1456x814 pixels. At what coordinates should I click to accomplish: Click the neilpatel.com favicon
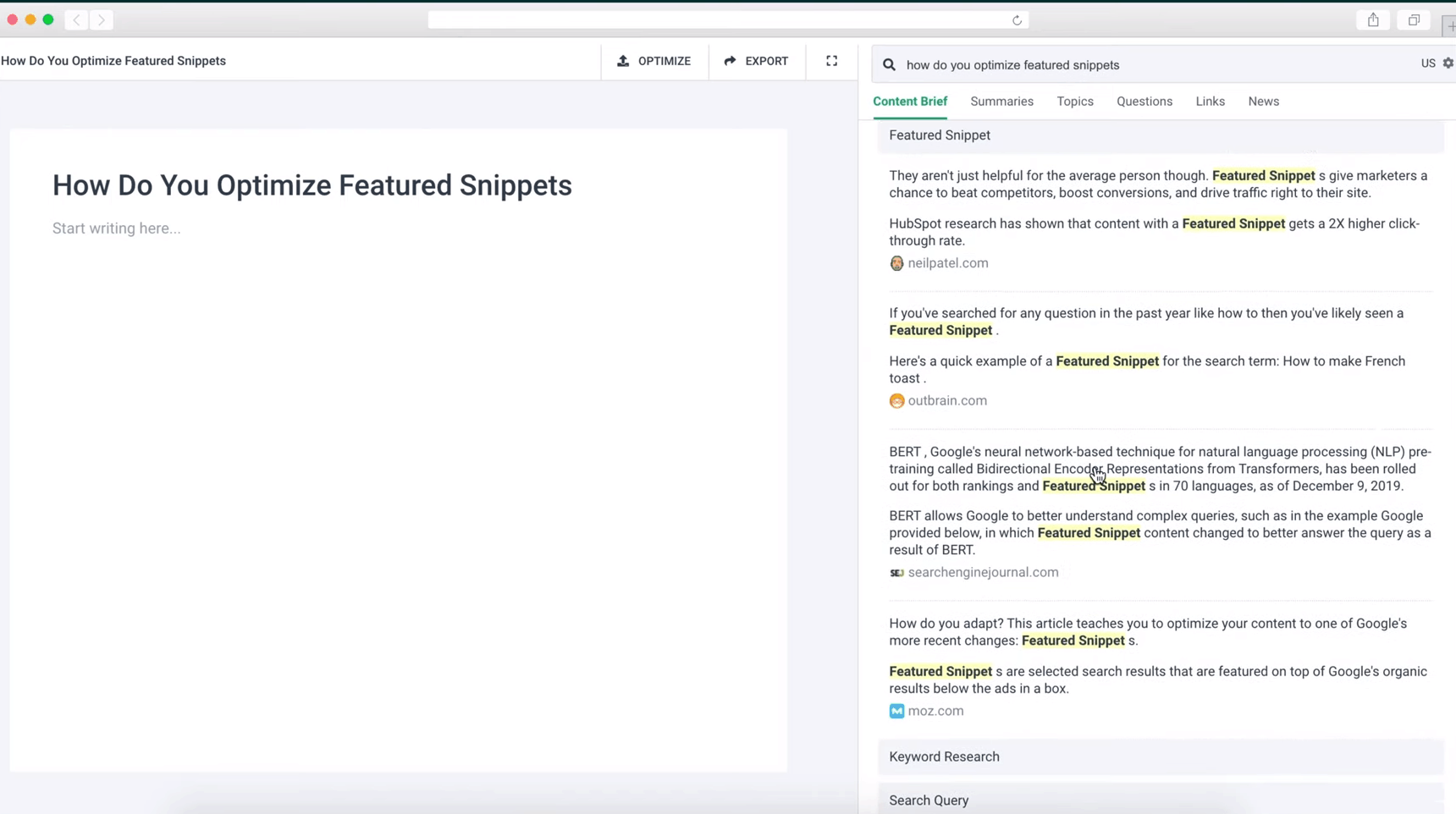pyautogui.click(x=896, y=263)
